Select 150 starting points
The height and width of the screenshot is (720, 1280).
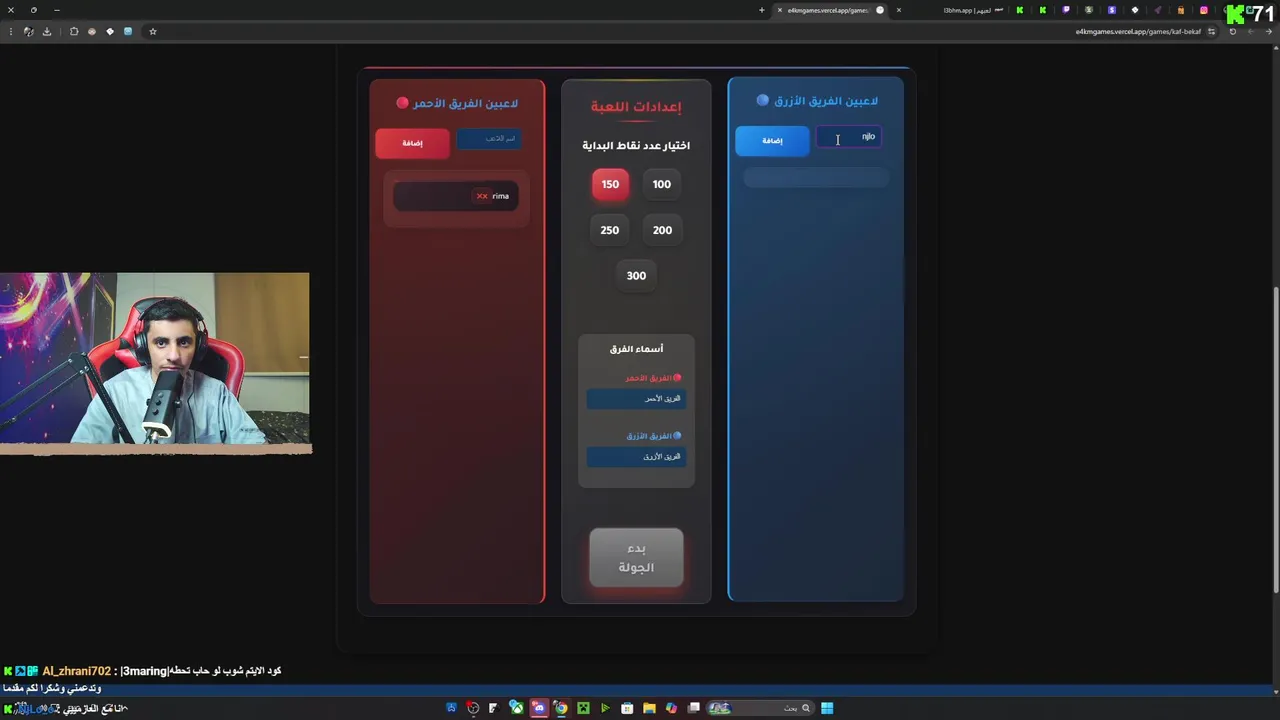(x=610, y=184)
